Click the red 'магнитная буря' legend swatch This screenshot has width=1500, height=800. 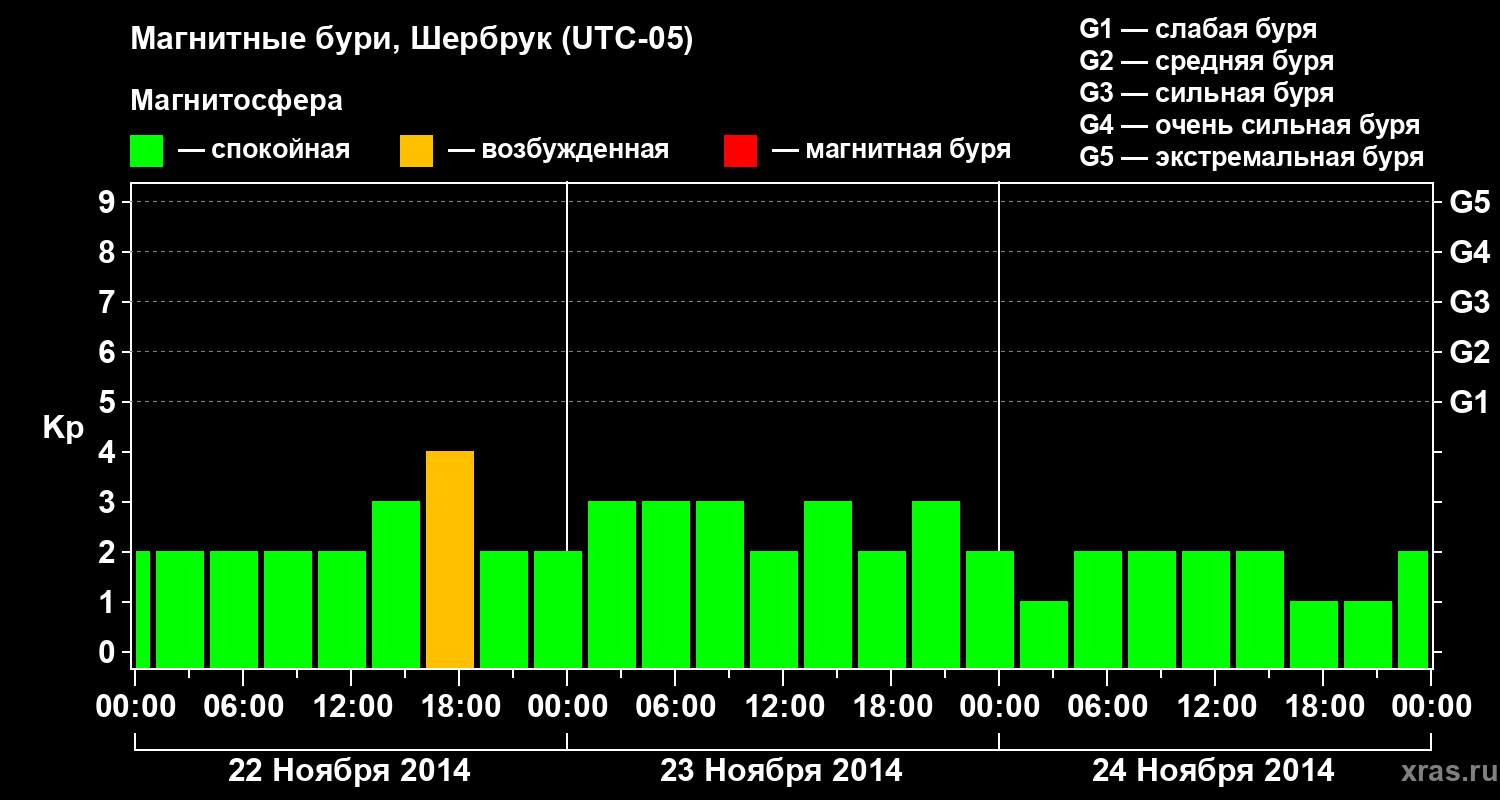(740, 151)
